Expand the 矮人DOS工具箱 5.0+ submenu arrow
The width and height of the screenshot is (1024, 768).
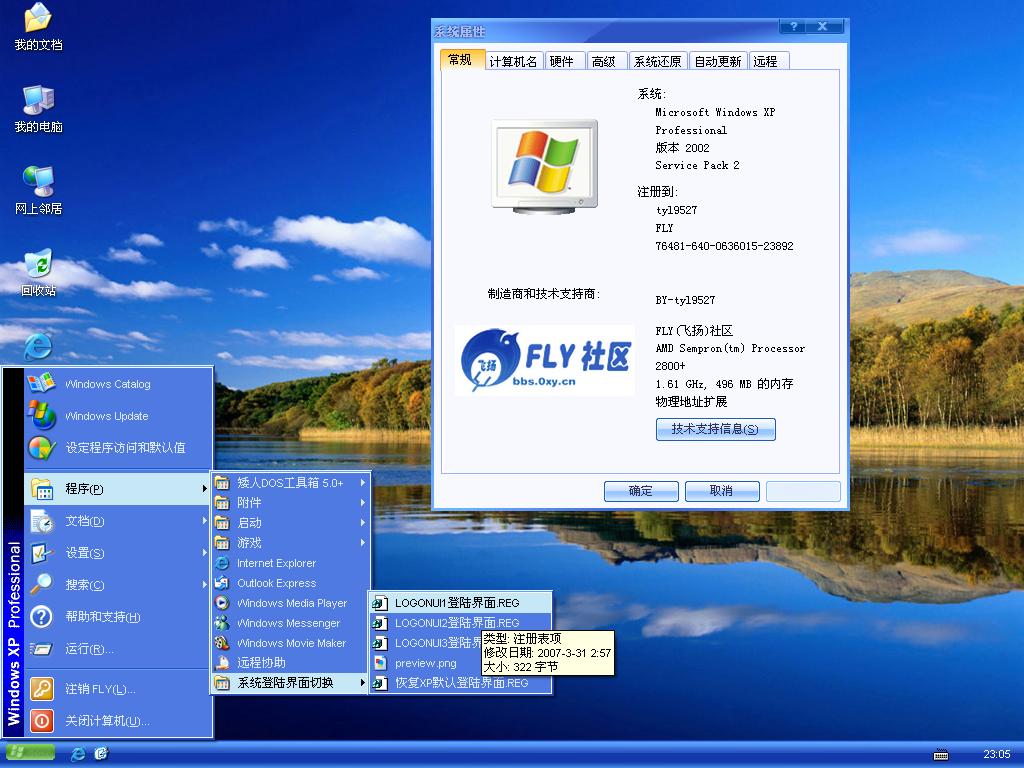click(x=362, y=483)
